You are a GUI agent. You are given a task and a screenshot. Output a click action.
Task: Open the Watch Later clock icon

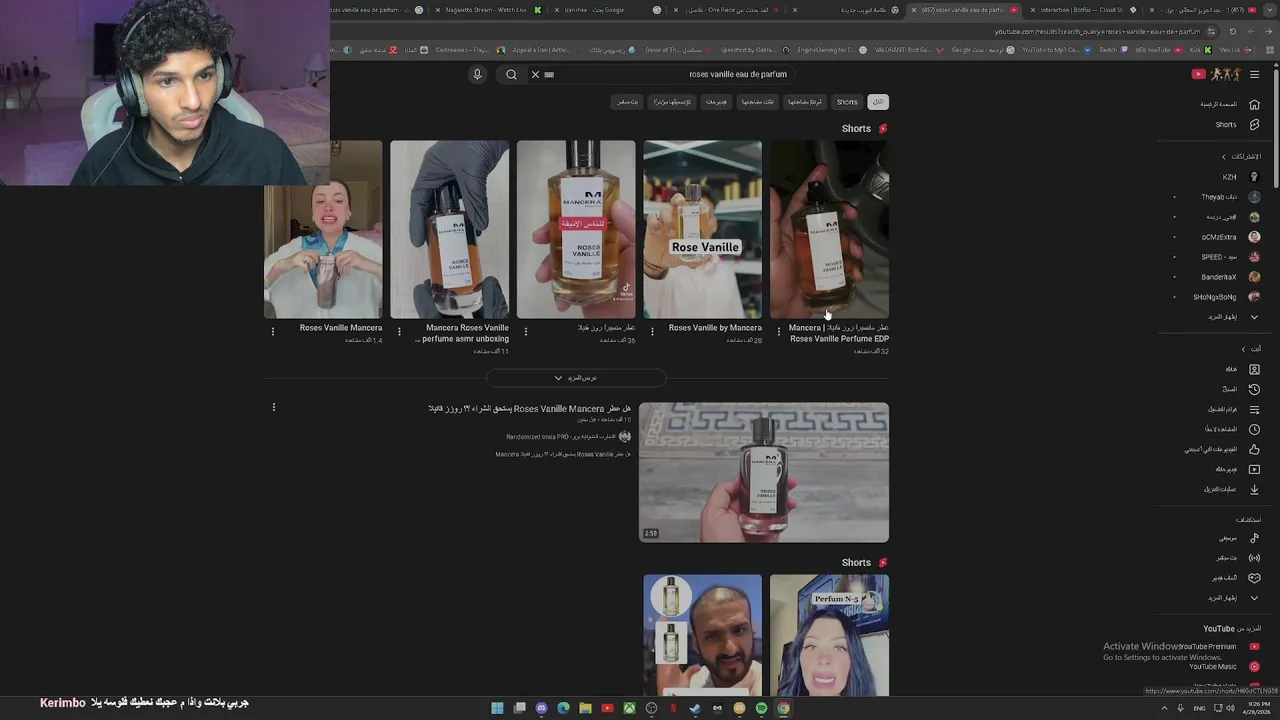(1254, 429)
